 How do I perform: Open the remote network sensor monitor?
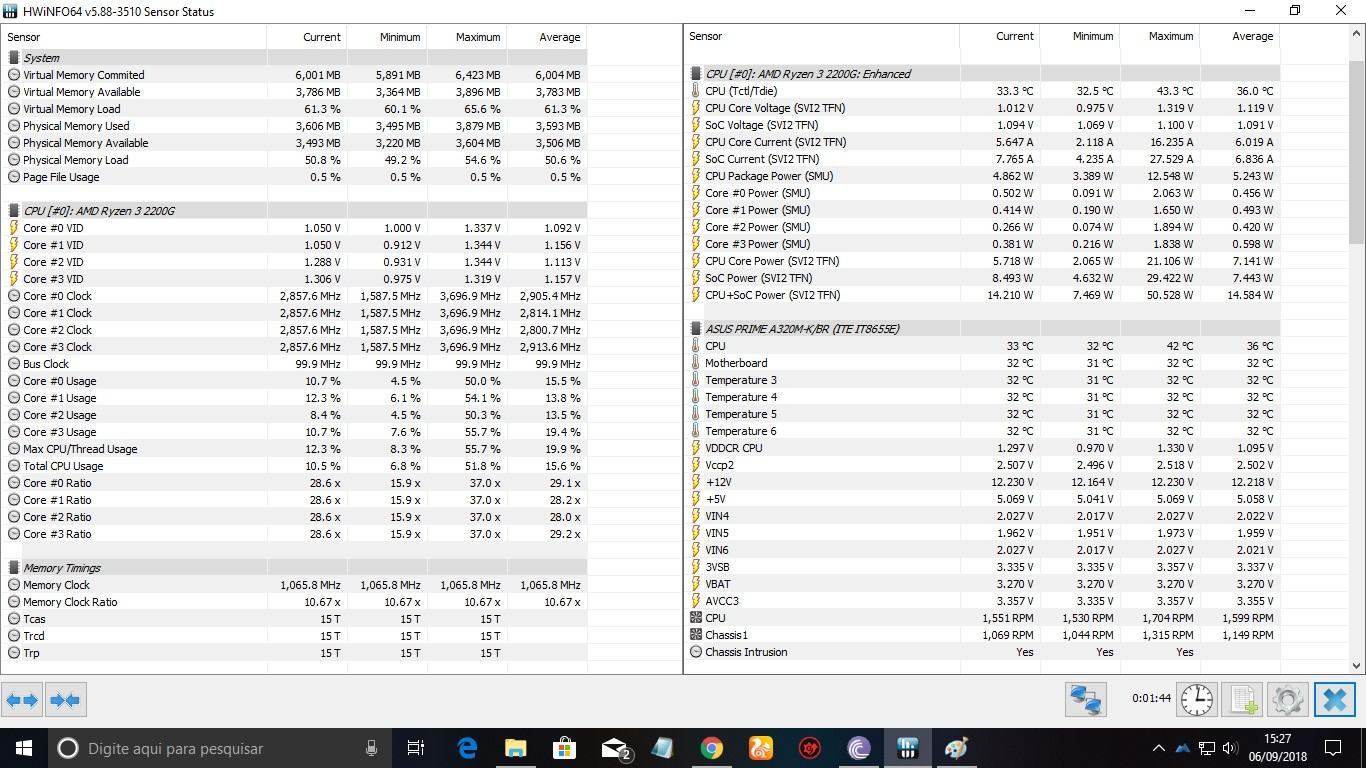(x=1085, y=699)
